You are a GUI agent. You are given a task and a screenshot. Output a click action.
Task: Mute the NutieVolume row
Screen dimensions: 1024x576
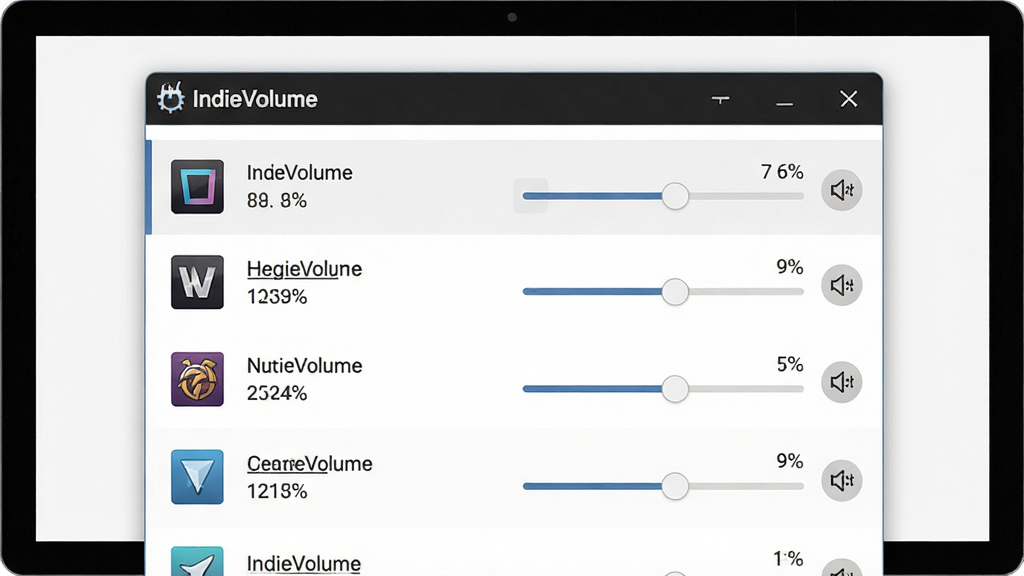coord(842,382)
